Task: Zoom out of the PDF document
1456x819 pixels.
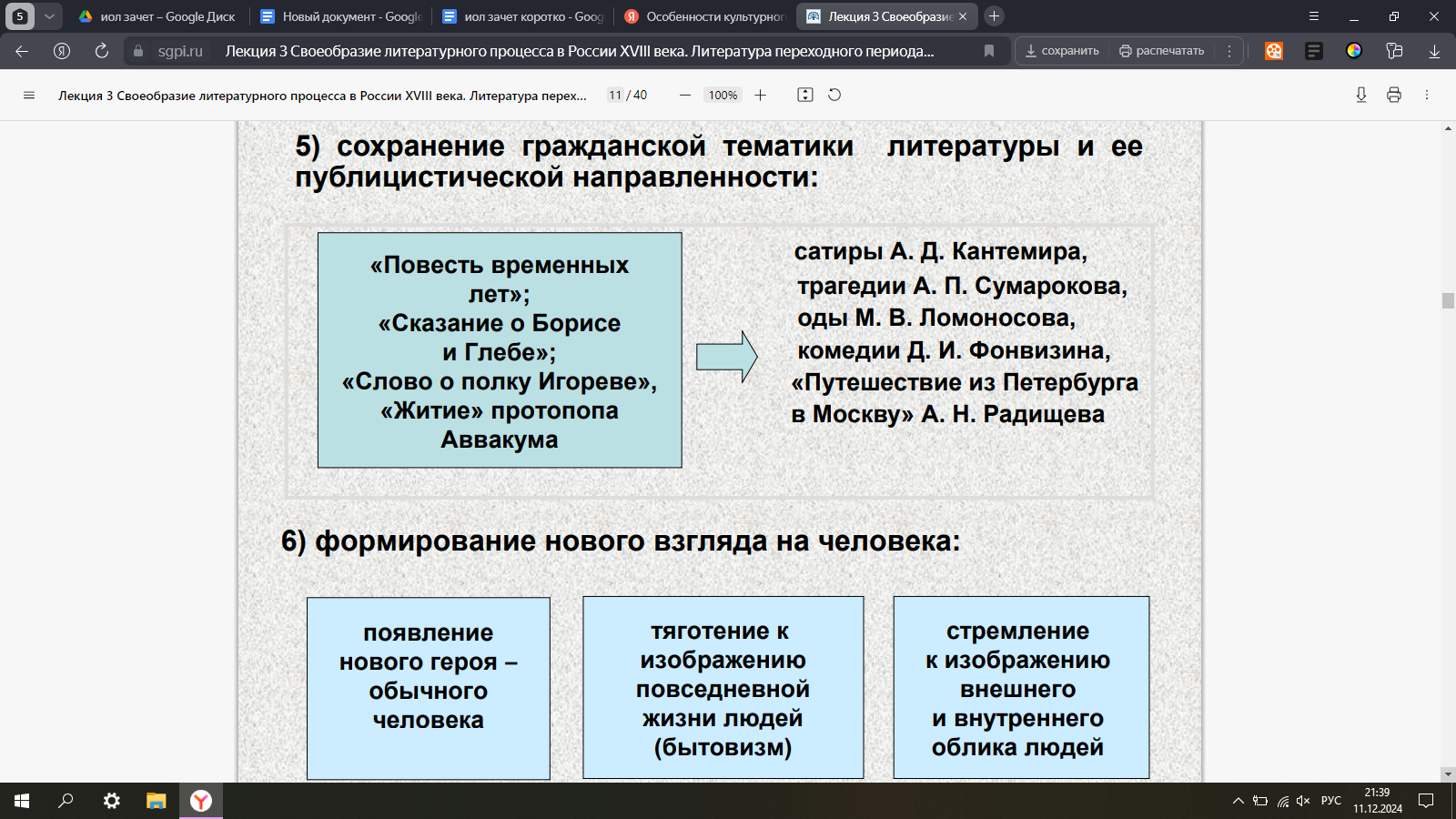Action: [x=685, y=95]
